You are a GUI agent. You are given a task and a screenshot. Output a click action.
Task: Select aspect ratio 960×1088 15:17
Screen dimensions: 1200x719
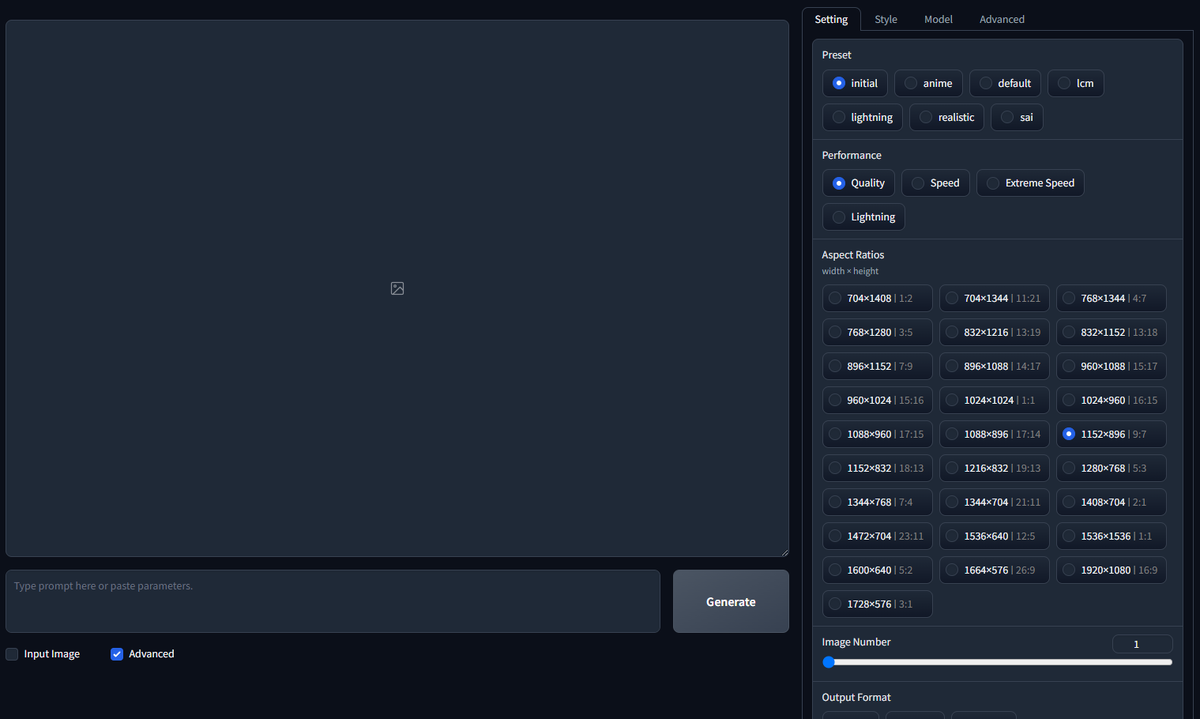(1111, 366)
